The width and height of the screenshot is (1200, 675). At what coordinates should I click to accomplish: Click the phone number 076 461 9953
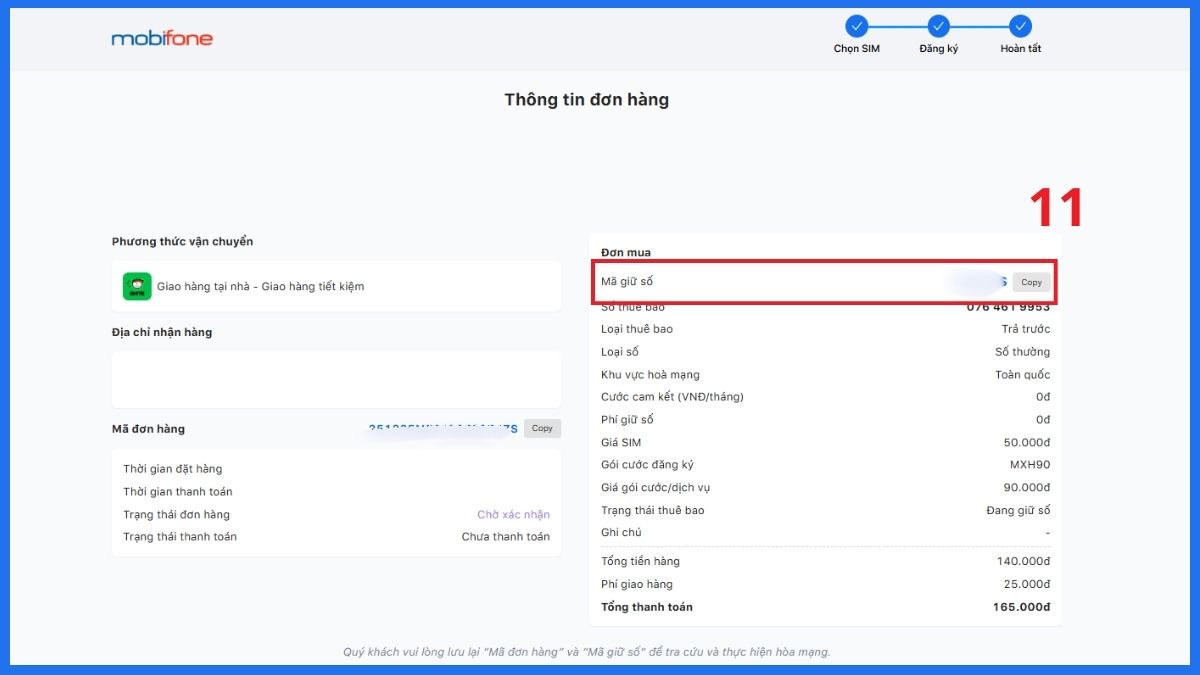coord(1011,305)
